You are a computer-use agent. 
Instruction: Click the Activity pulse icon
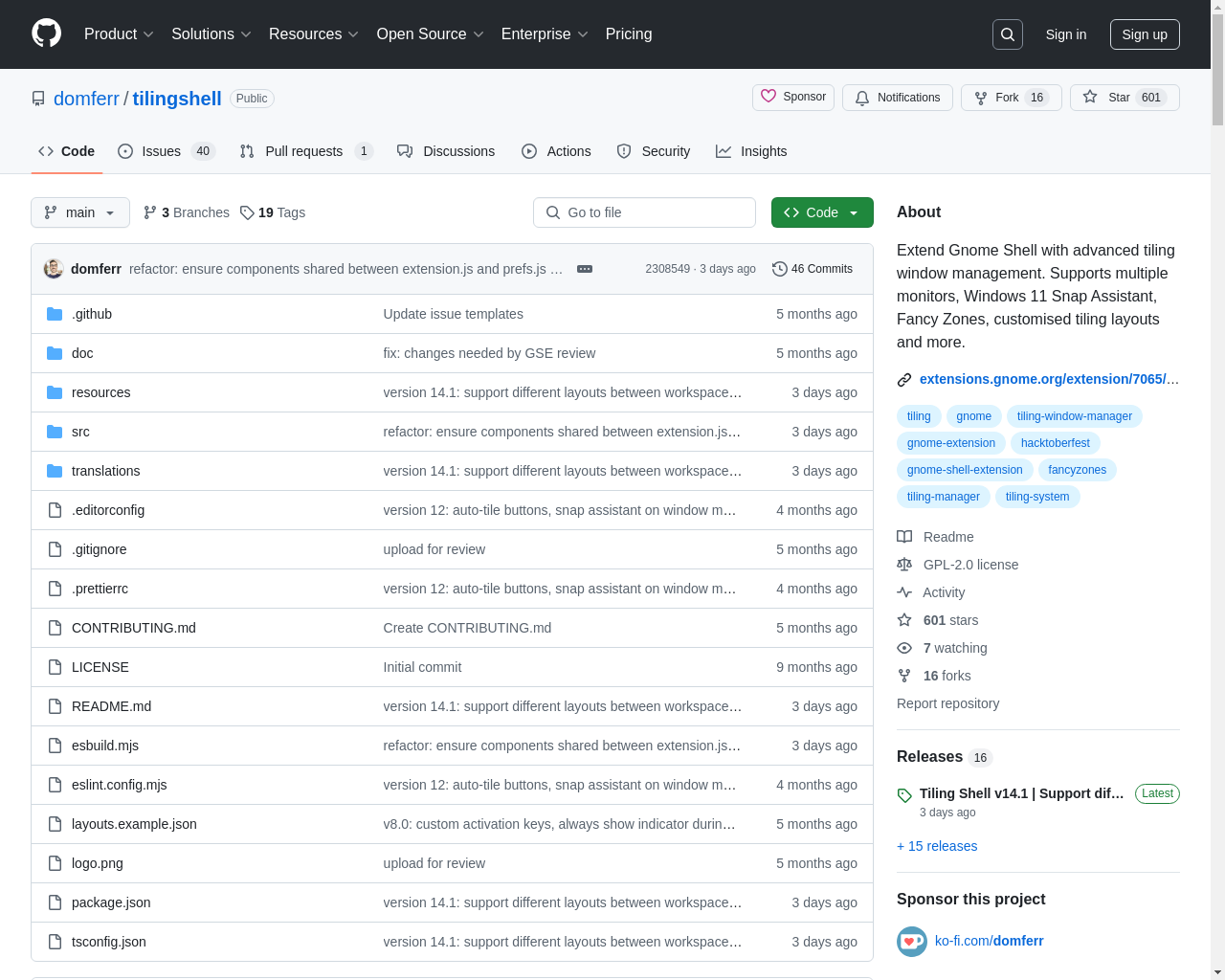coord(904,592)
